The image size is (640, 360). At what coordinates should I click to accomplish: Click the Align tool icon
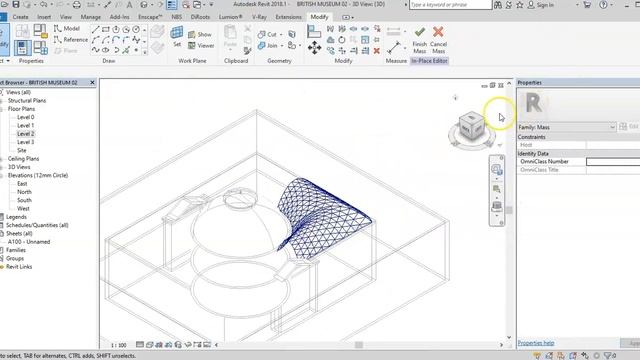[x=314, y=31]
